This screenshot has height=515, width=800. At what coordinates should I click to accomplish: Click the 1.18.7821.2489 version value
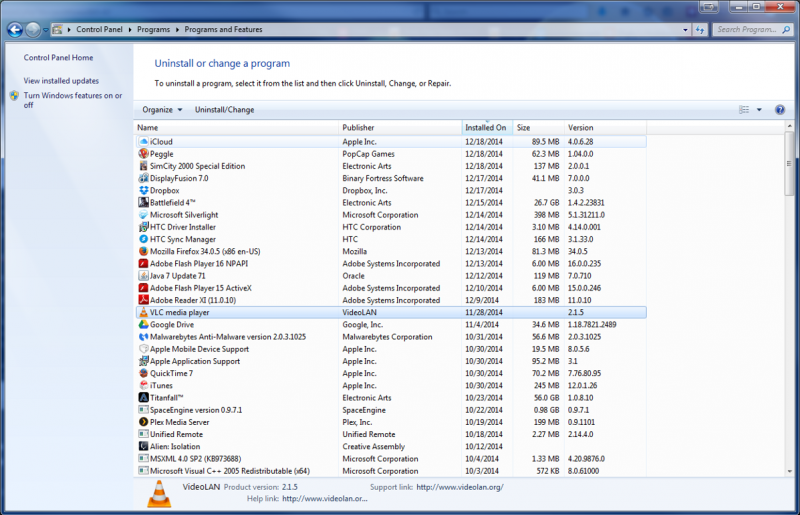point(592,325)
